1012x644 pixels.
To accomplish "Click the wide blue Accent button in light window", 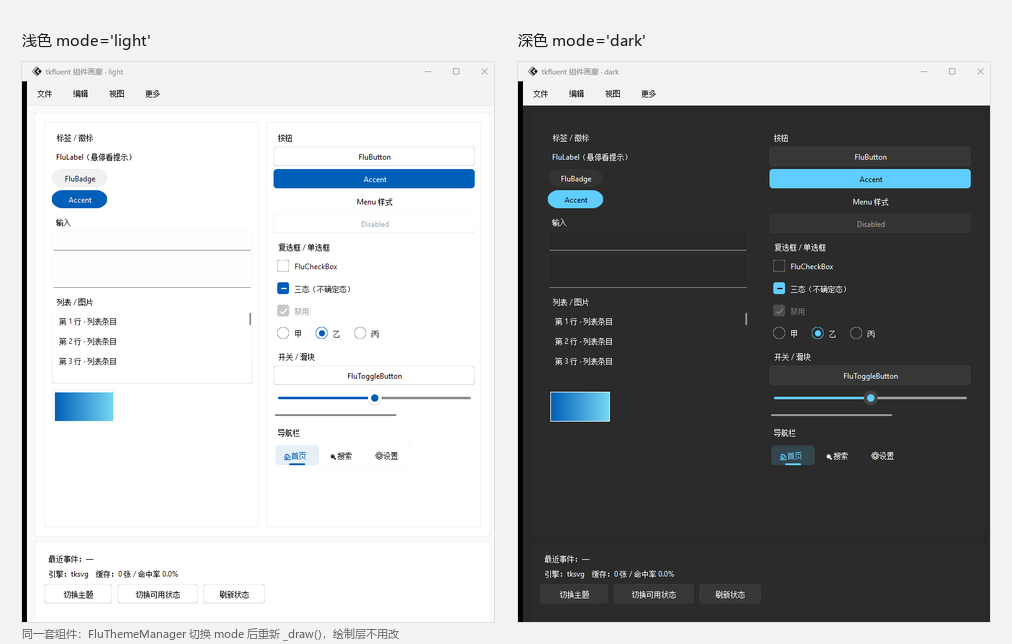I will coord(374,179).
